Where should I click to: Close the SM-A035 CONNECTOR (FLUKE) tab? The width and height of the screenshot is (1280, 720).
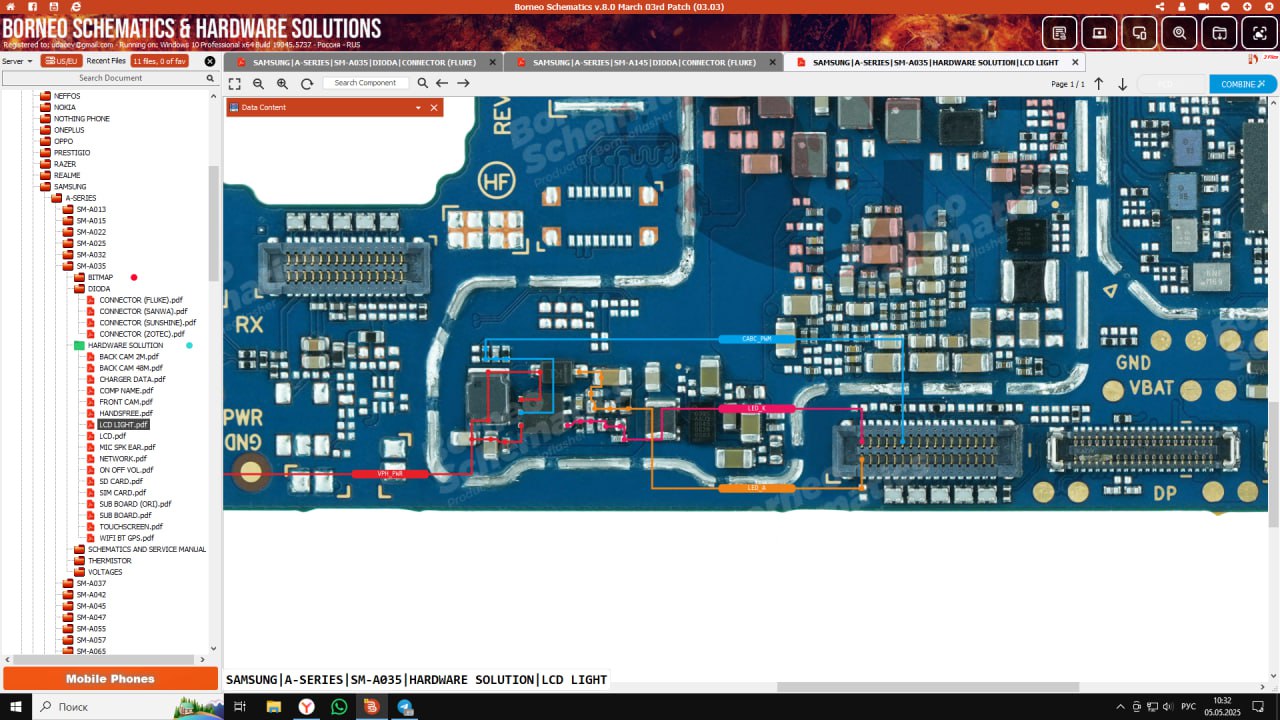tap(490, 62)
